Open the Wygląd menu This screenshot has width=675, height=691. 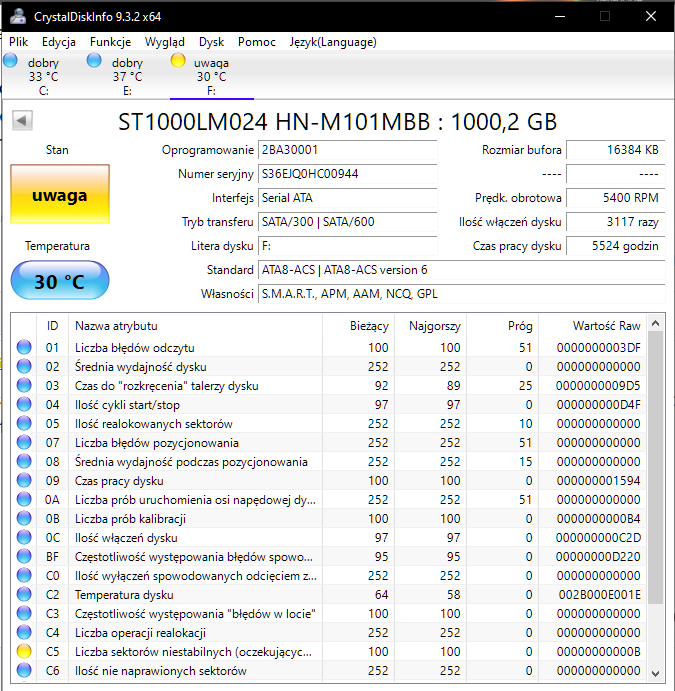[165, 42]
